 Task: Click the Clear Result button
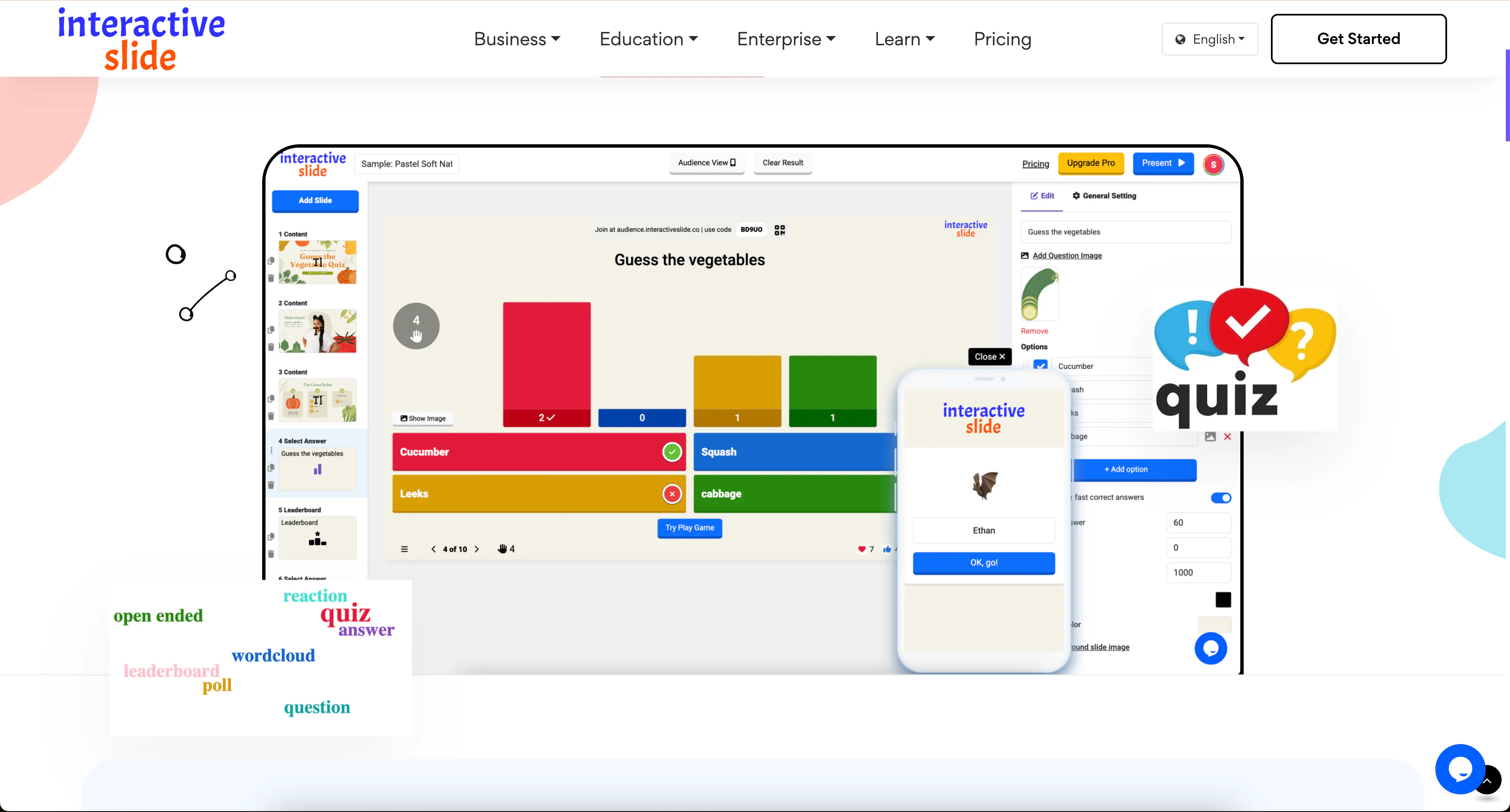(x=783, y=163)
